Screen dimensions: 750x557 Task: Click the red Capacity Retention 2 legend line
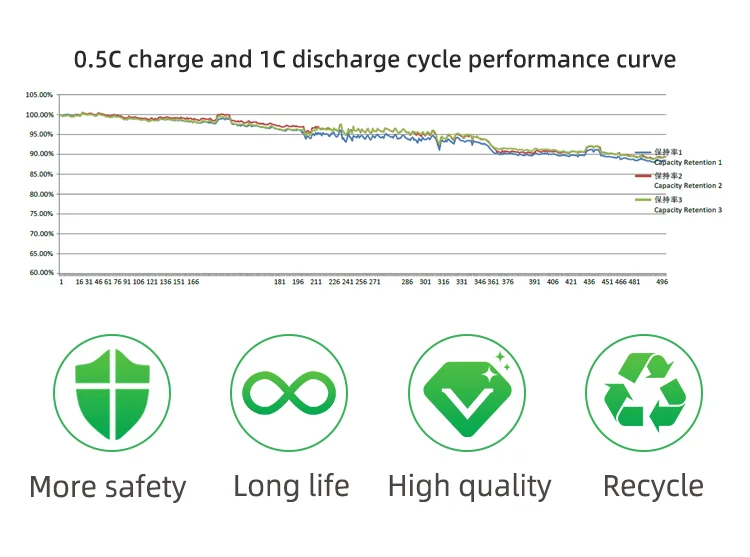click(643, 176)
